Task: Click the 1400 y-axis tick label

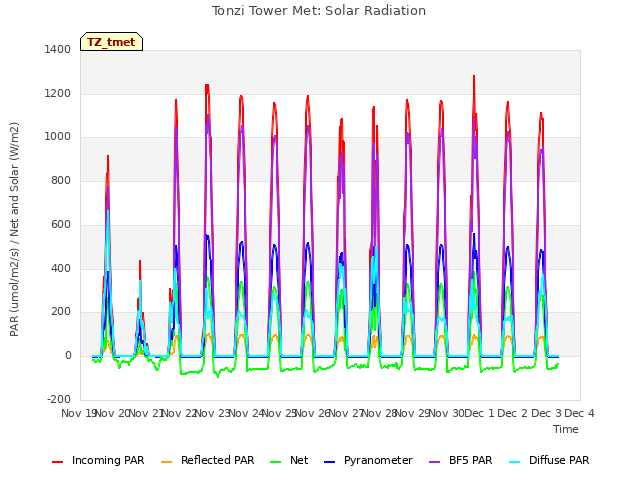Action: (58, 50)
